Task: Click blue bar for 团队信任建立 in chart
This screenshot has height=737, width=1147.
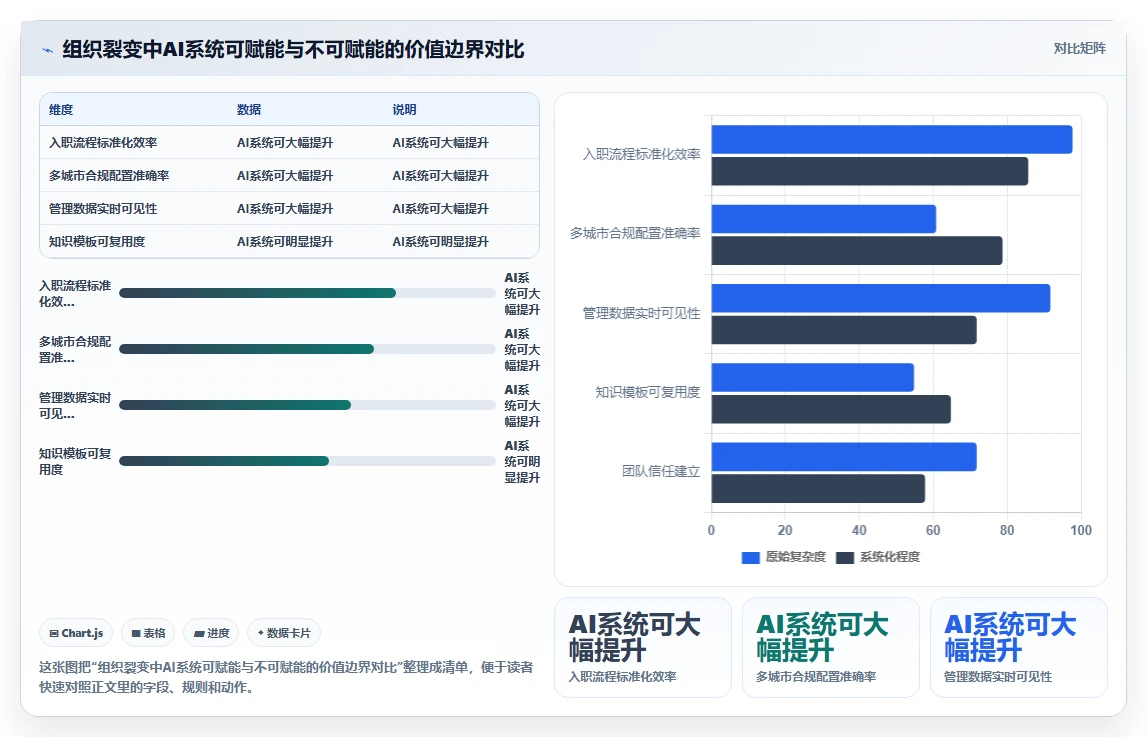Action: tap(844, 457)
